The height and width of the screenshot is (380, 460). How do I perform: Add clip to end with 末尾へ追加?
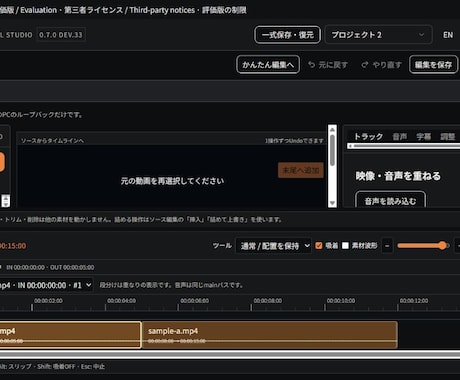pos(301,170)
